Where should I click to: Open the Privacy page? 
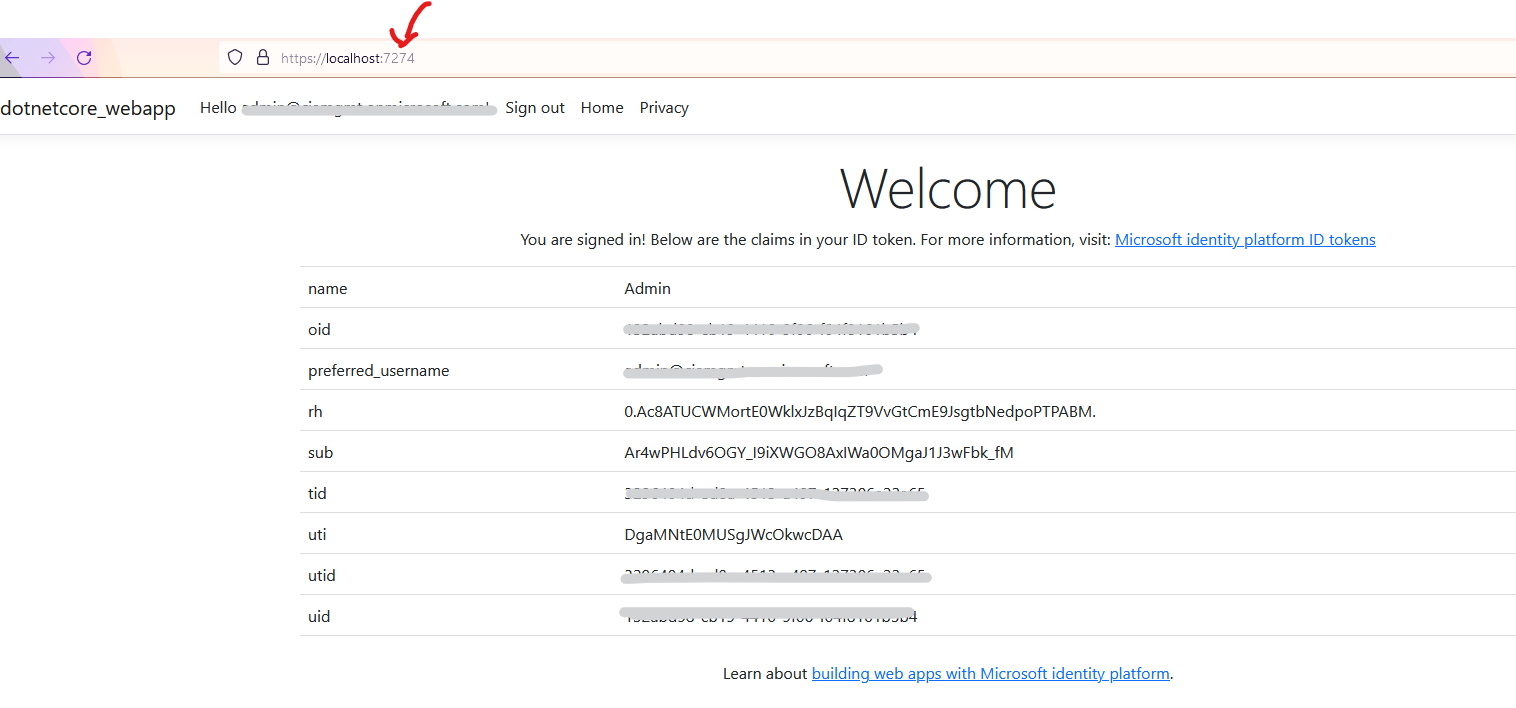663,107
